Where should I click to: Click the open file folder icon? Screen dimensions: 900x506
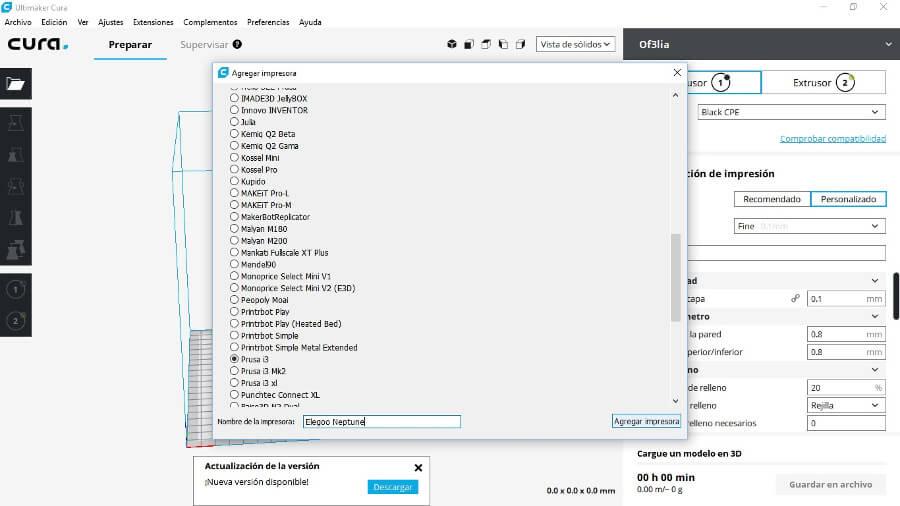tap(15, 84)
